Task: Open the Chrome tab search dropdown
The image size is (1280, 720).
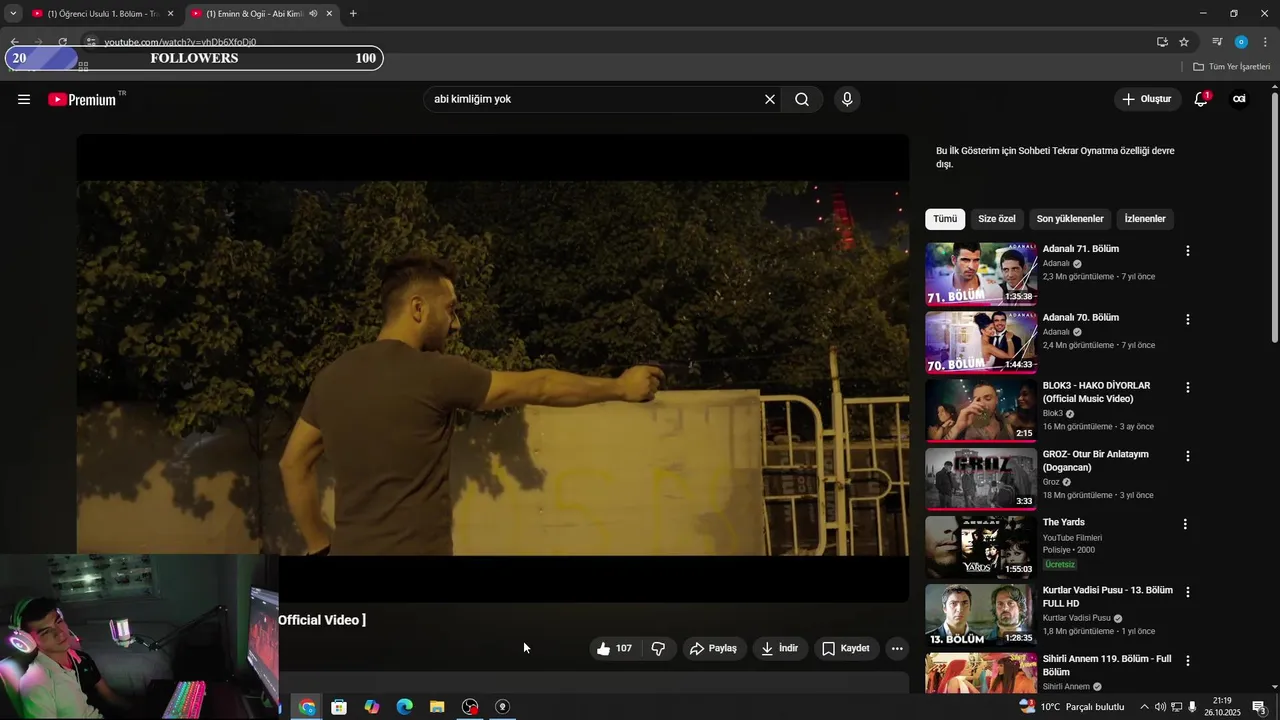Action: (x=13, y=13)
